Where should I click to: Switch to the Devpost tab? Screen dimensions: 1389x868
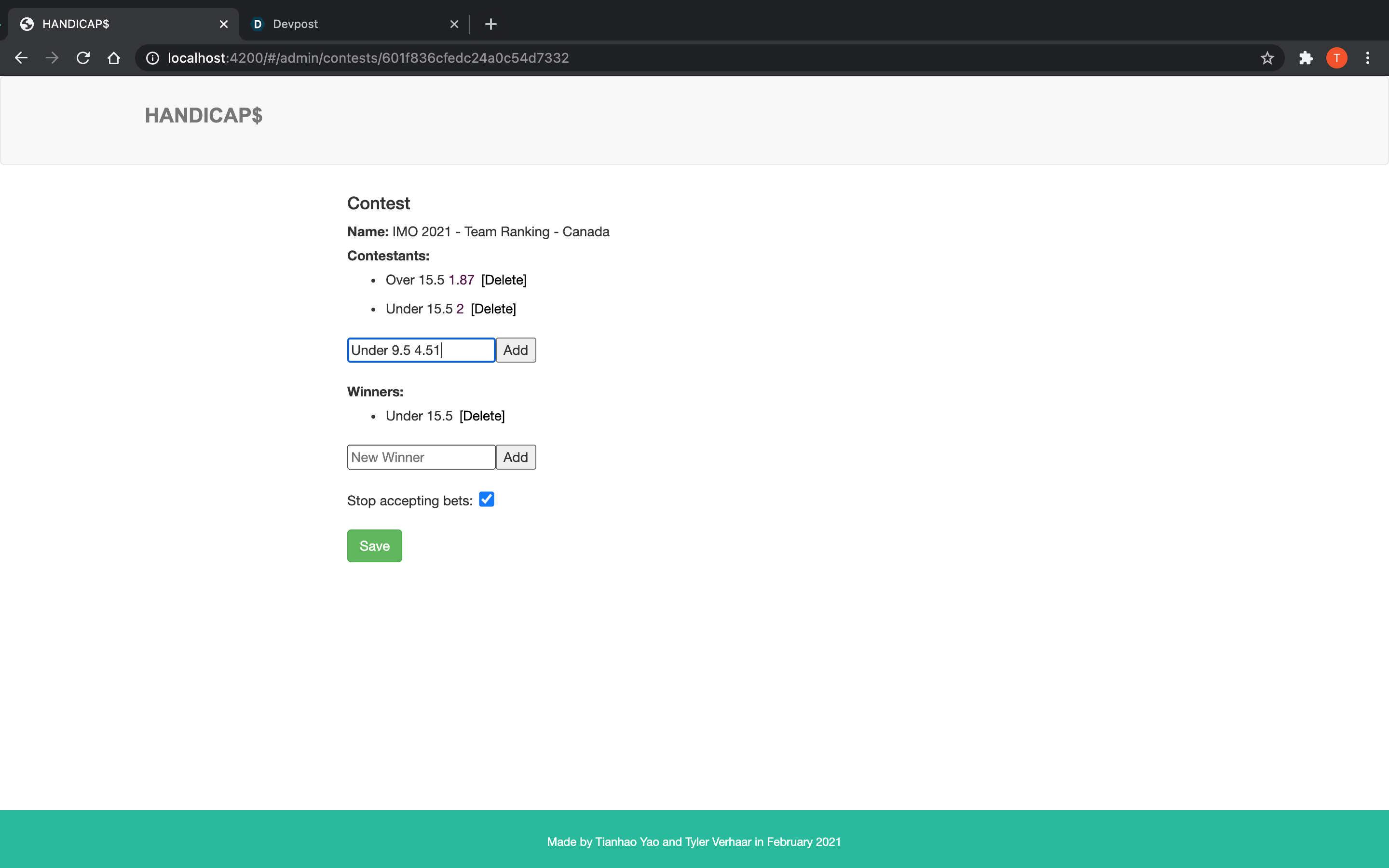(x=344, y=24)
